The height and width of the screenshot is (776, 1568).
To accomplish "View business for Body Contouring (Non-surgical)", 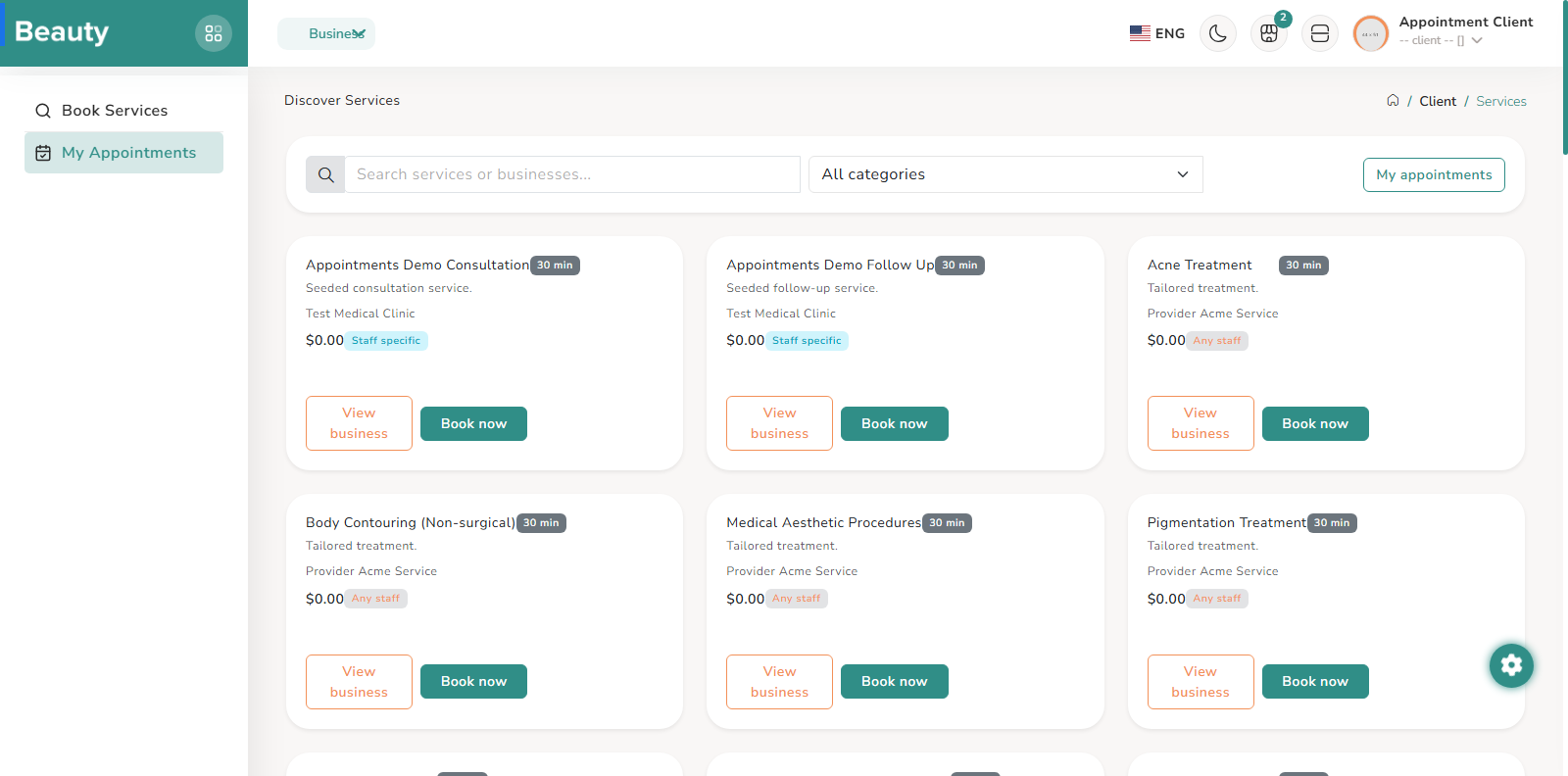I will [x=359, y=682].
